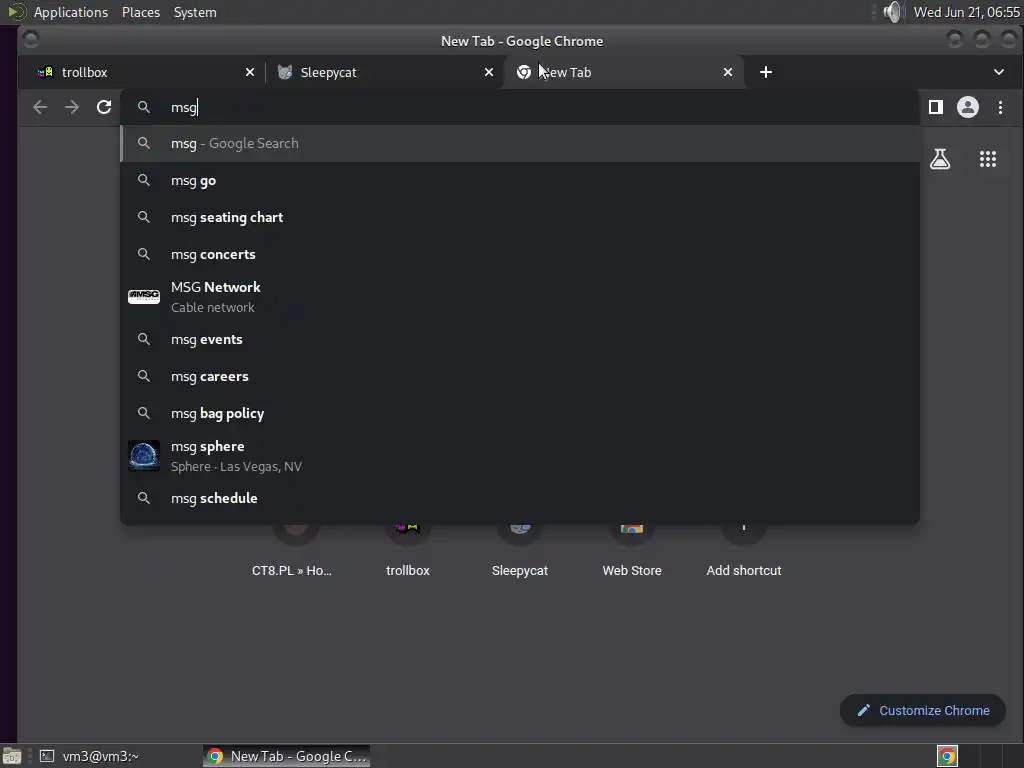This screenshot has width=1024, height=768.
Task: Select 'msg concerts' suggestion
Action: (520, 254)
